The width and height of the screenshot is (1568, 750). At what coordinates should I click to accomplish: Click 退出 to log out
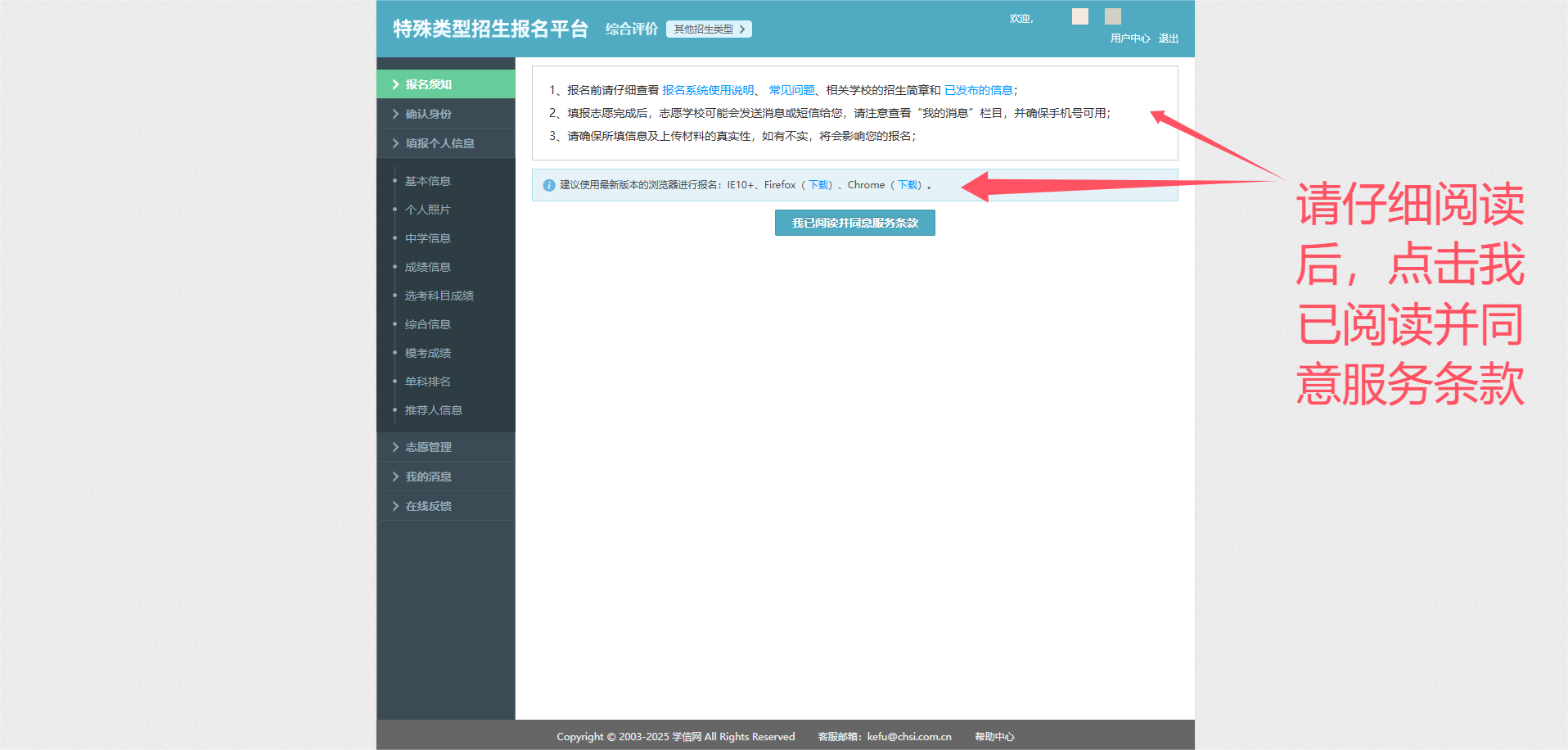pyautogui.click(x=1168, y=38)
